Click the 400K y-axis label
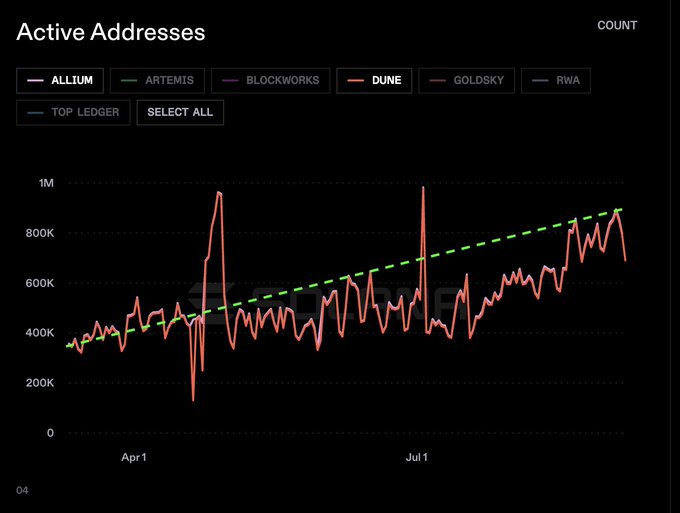Image resolution: width=680 pixels, height=513 pixels. (40, 333)
